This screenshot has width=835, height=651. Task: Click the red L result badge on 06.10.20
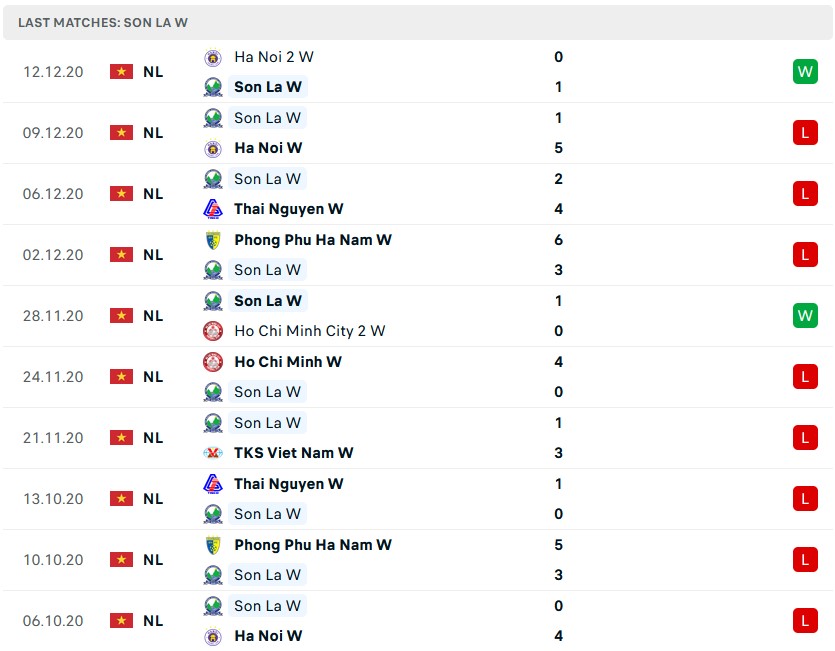805,621
